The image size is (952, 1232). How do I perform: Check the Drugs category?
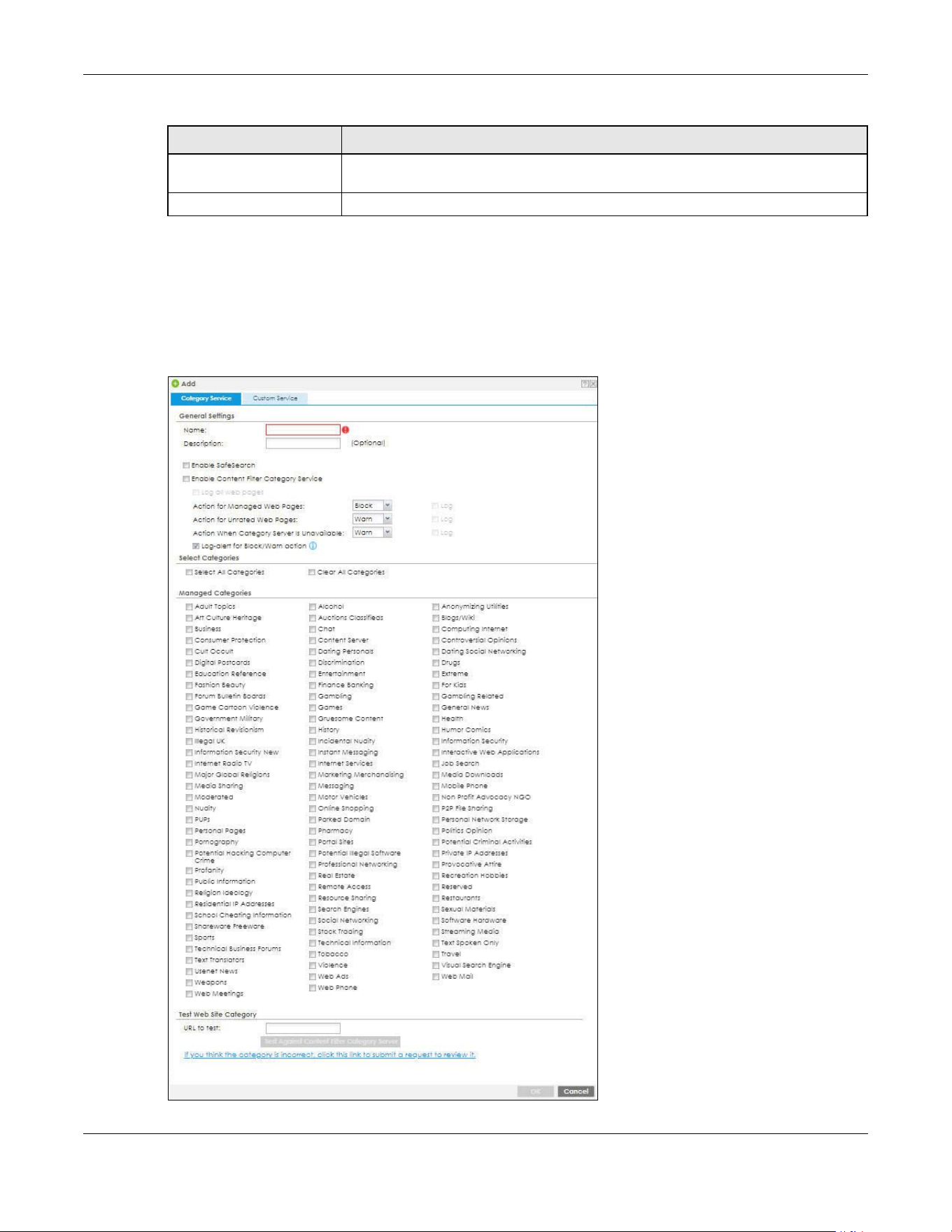tap(436, 663)
